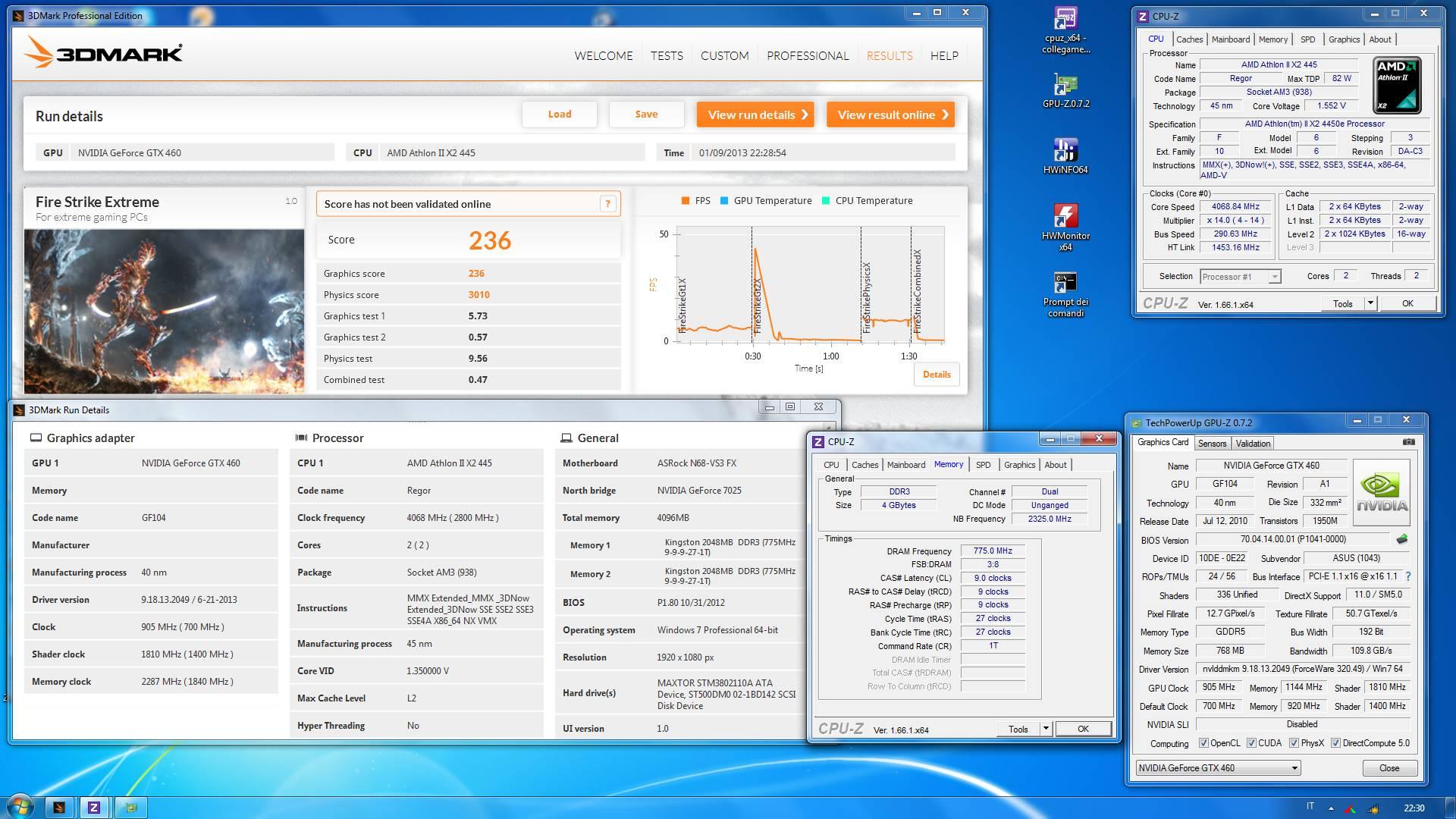Click the Load button in Run details

coord(560,115)
